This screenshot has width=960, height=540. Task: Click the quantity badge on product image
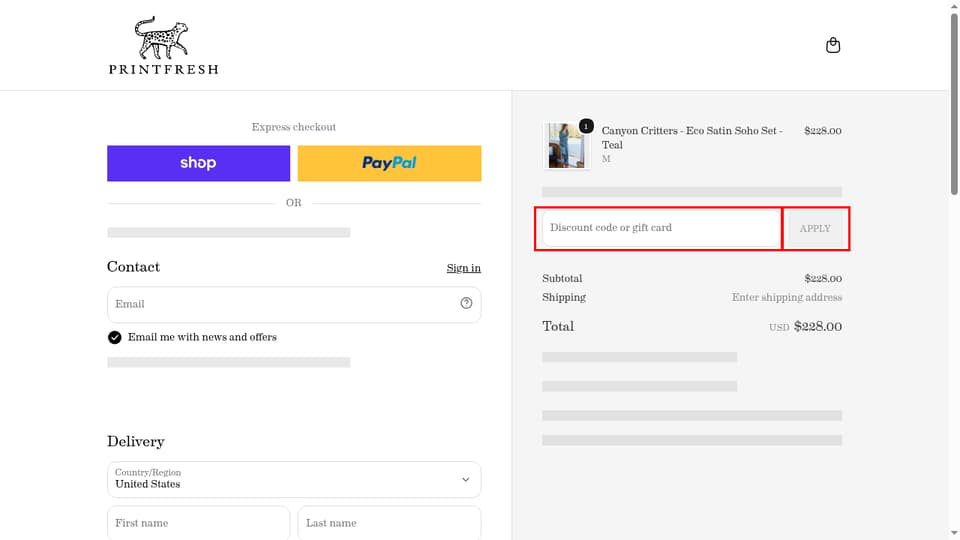(x=586, y=126)
